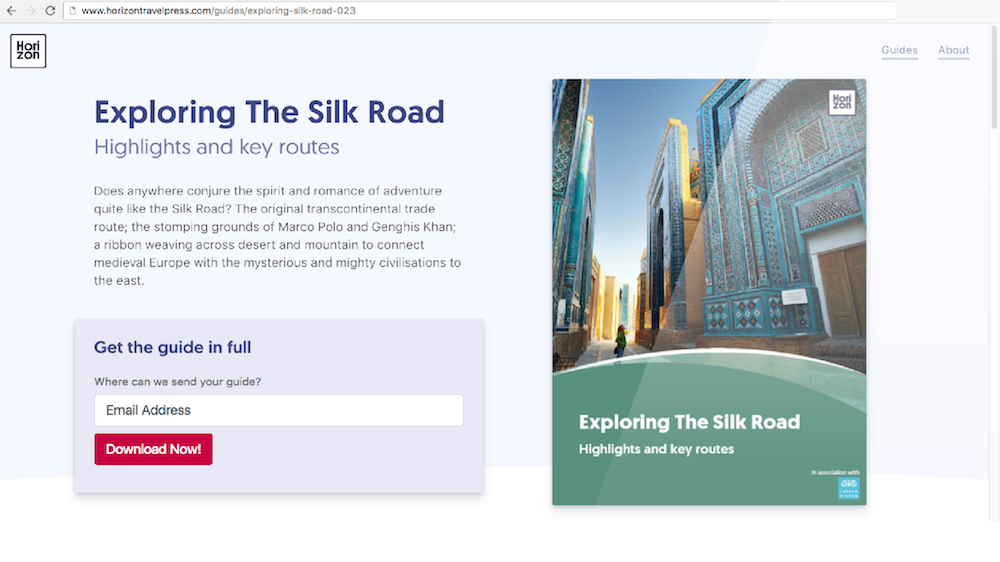Click 'Where can we send your guide?' label
Viewport: 1000px width, 562px height.
[177, 381]
